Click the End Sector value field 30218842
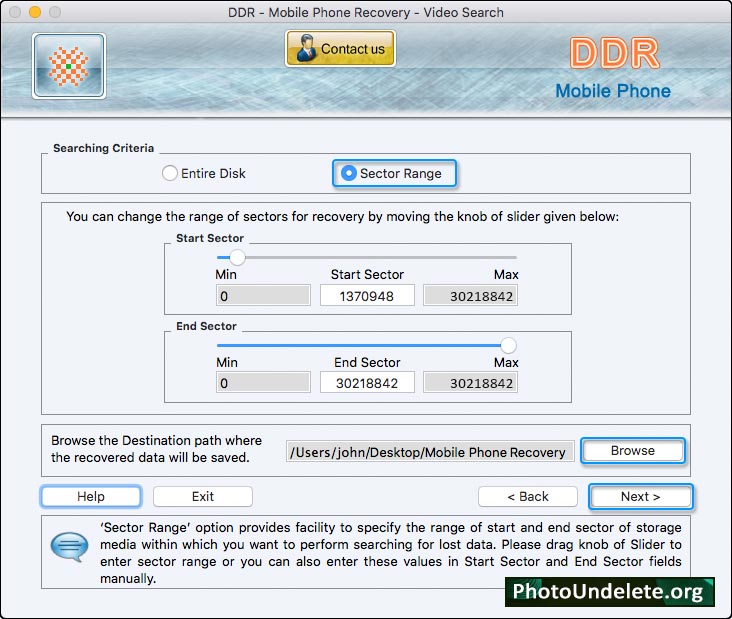732x619 pixels. pyautogui.click(x=367, y=383)
